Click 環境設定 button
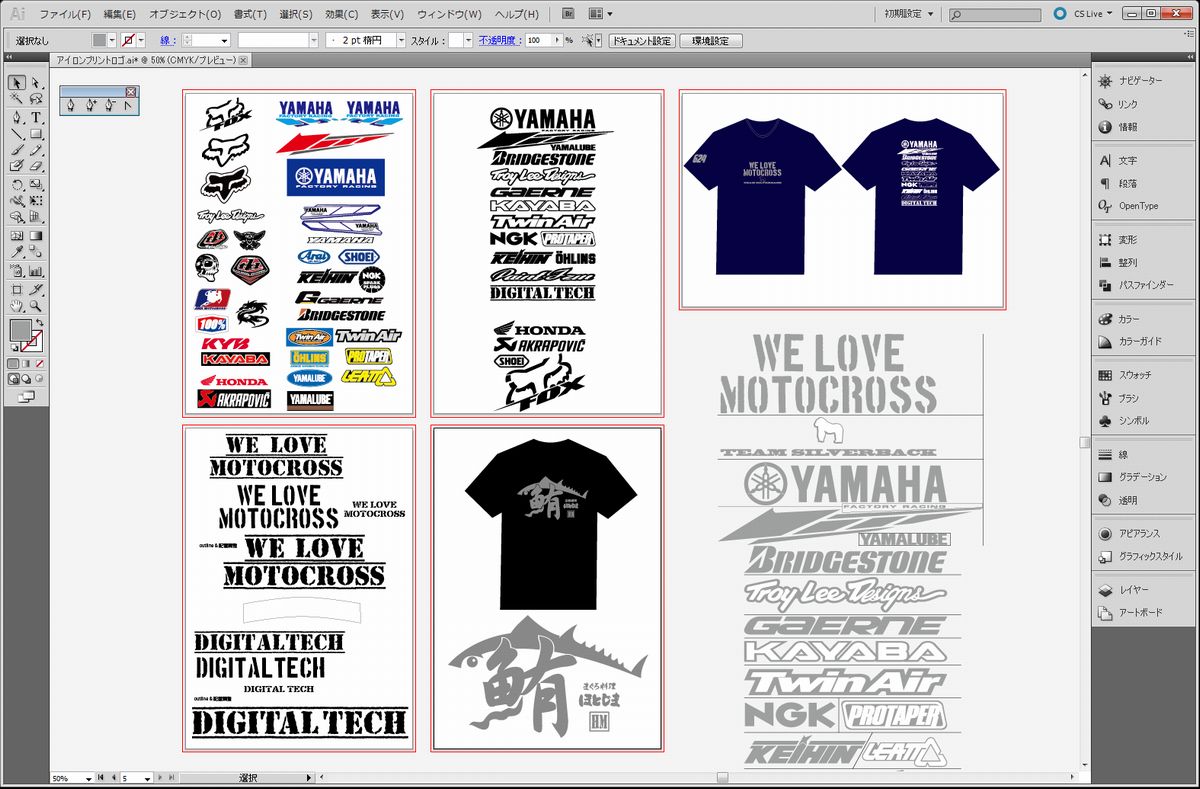Image resolution: width=1200 pixels, height=789 pixels. [x=711, y=40]
